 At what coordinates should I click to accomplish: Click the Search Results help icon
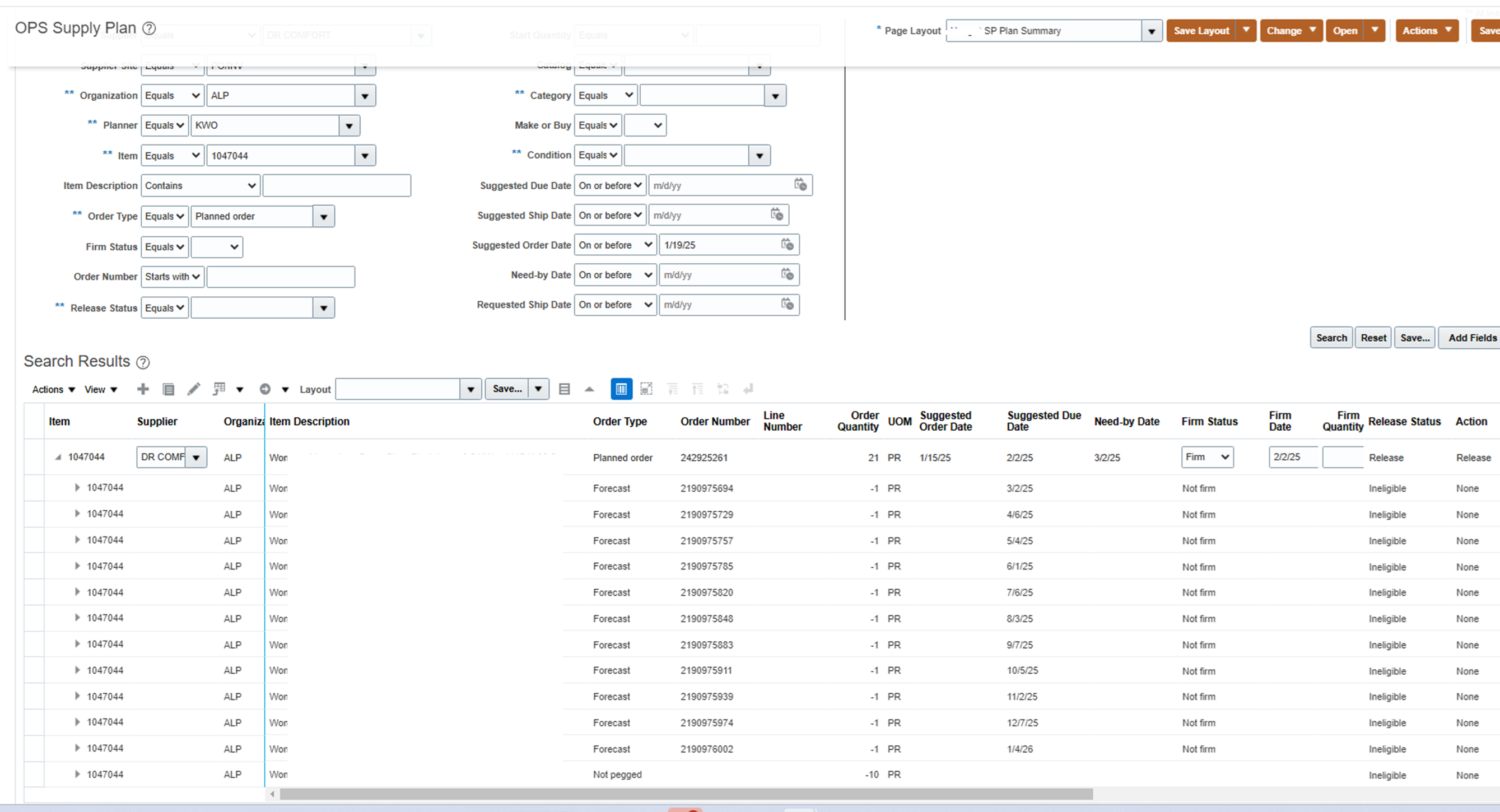[143, 363]
